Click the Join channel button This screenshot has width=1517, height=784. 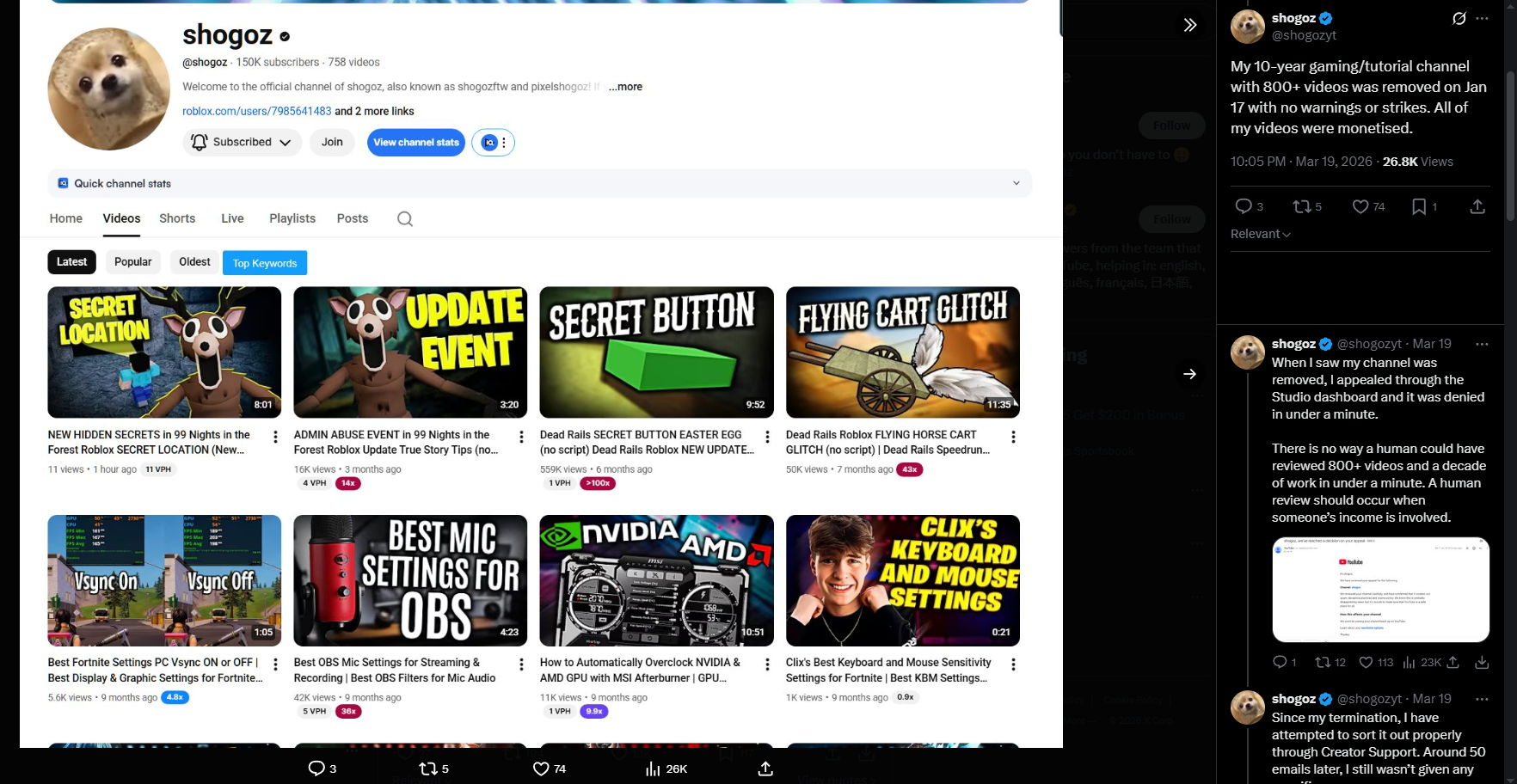point(332,143)
